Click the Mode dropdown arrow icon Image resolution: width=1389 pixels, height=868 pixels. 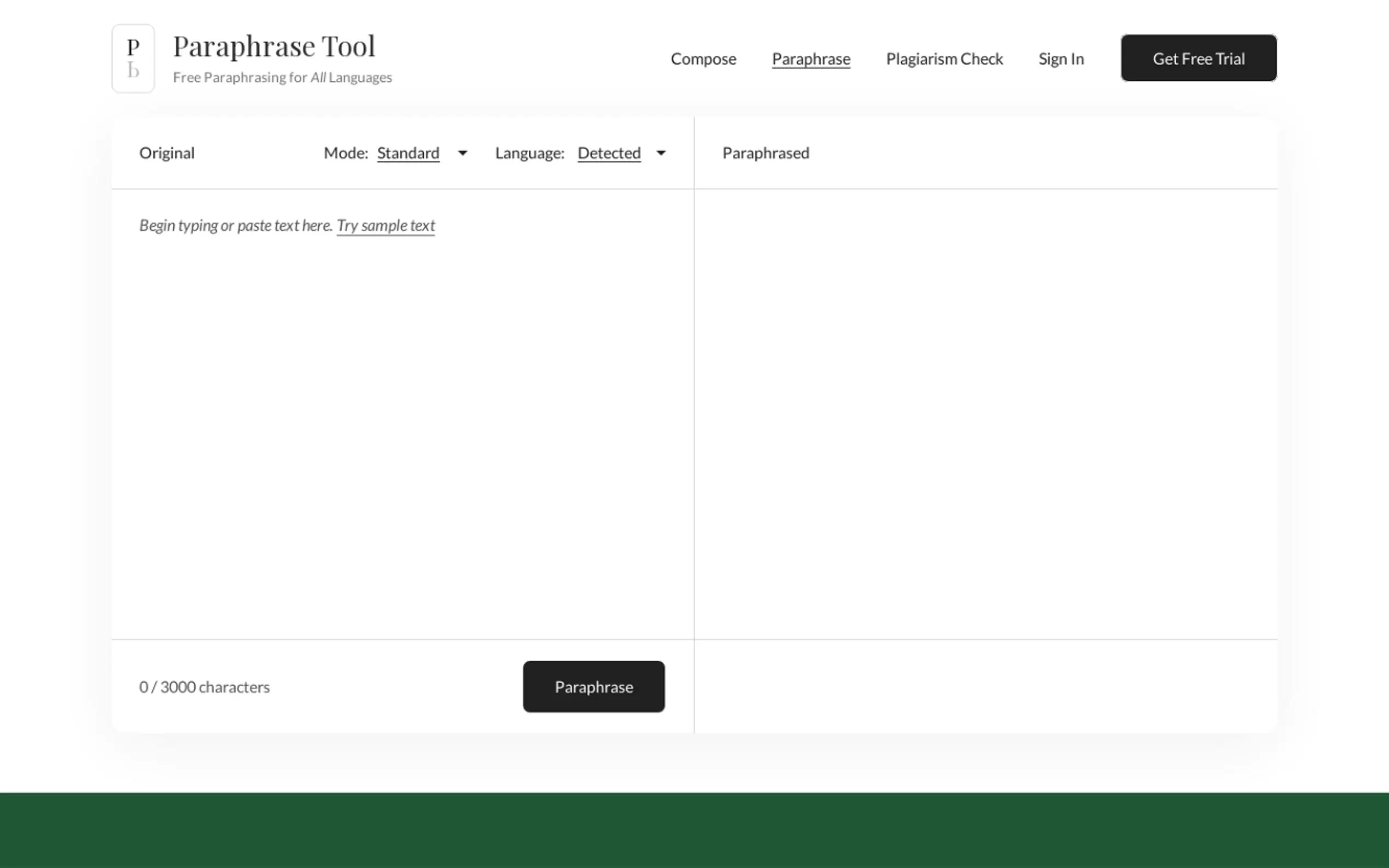click(462, 153)
